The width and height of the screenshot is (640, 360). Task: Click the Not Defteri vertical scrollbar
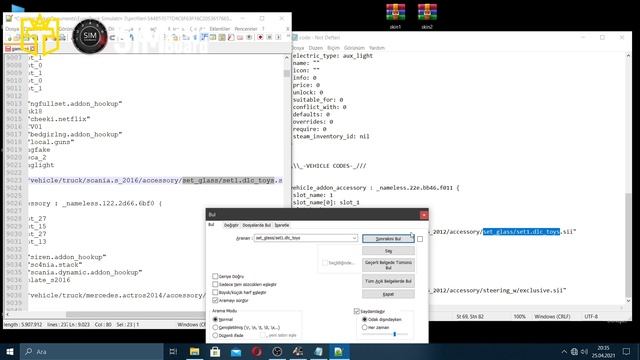628,245
